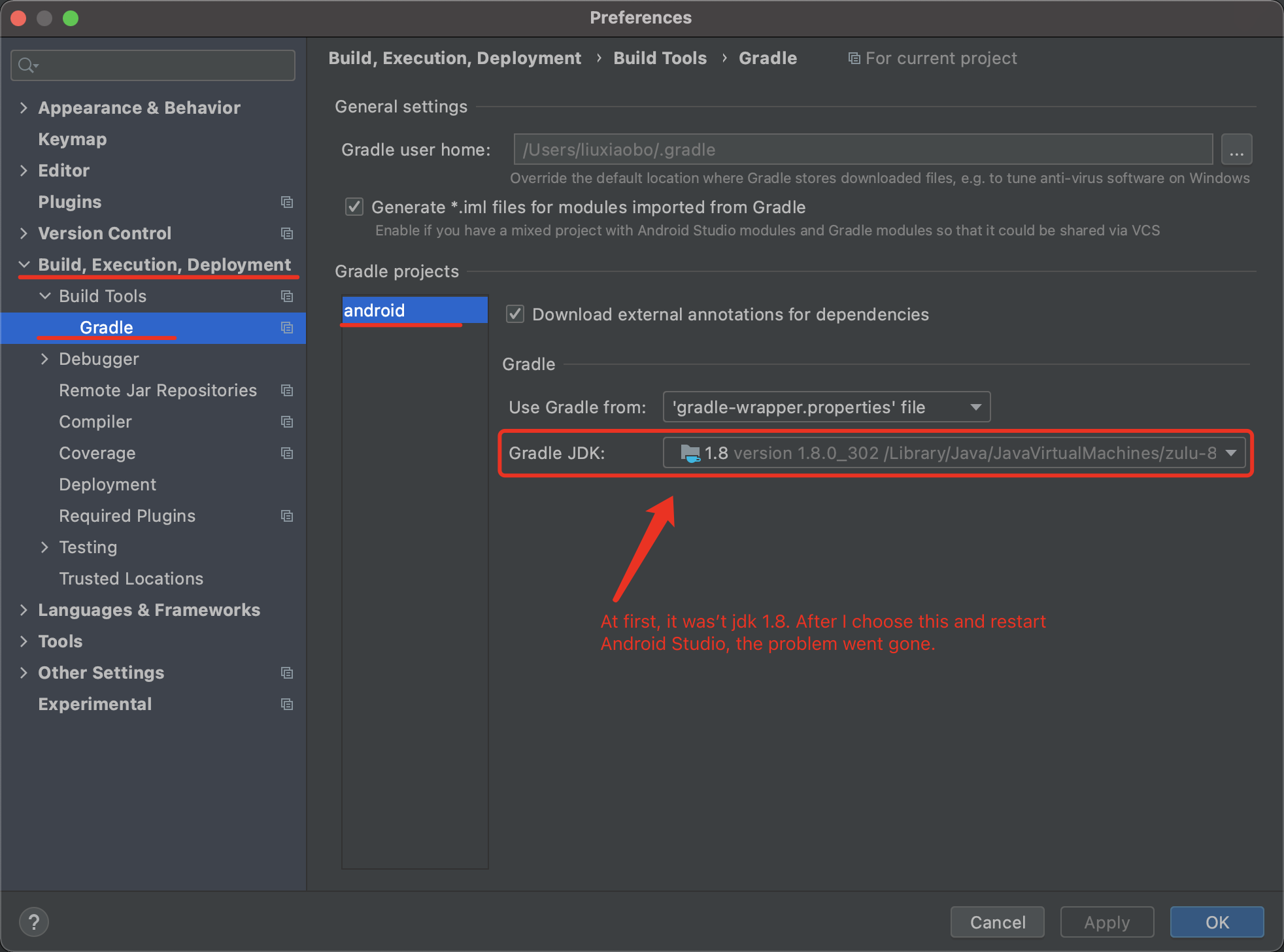The width and height of the screenshot is (1284, 952).
Task: Click the copy settings icon next to Compiler
Action: [x=287, y=422]
